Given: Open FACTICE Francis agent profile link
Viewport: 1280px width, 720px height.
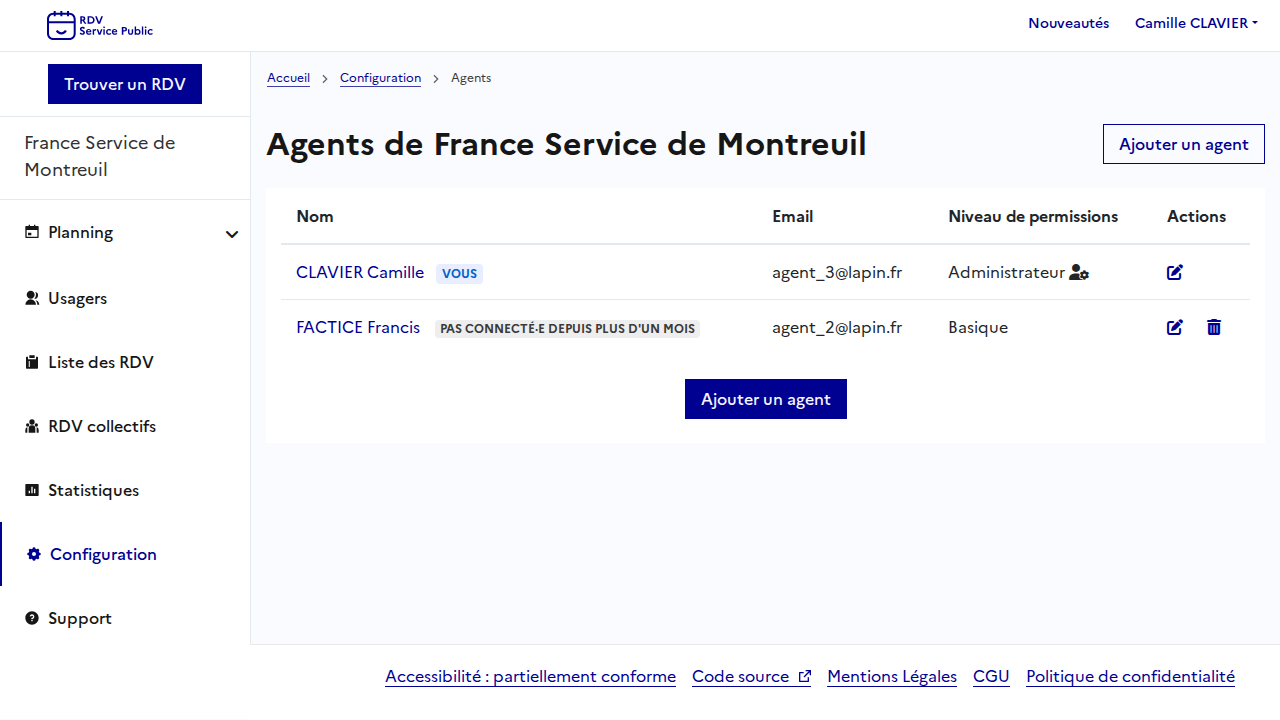Looking at the screenshot, I should coord(358,327).
